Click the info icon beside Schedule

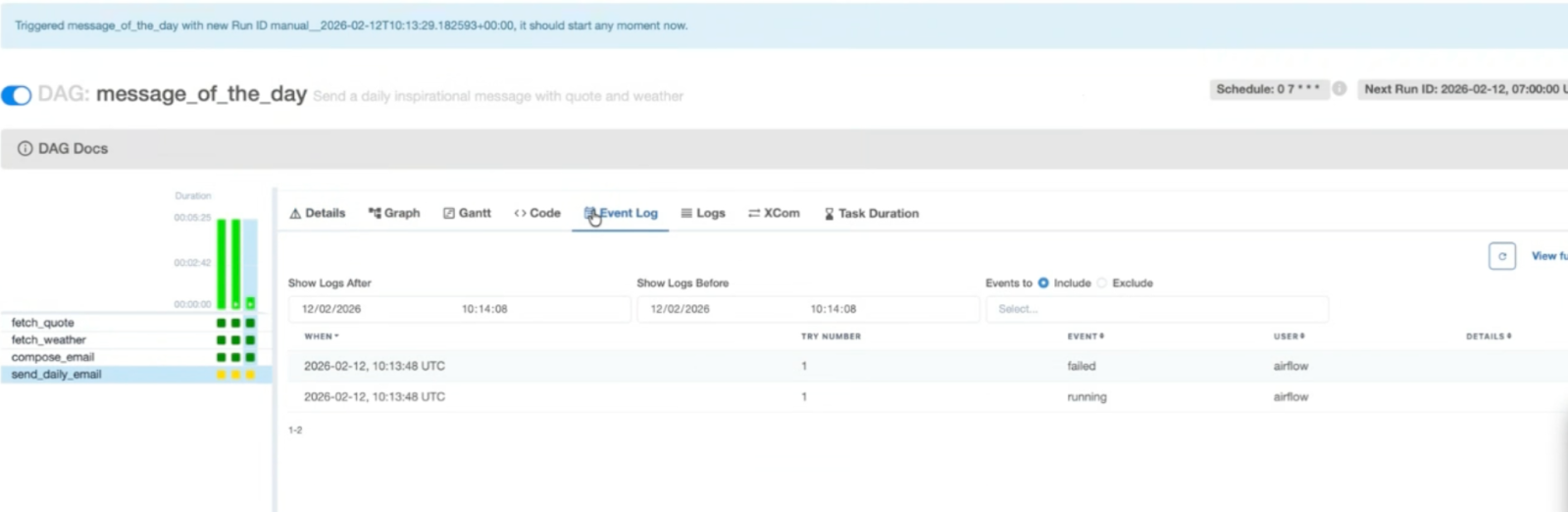coord(1339,89)
